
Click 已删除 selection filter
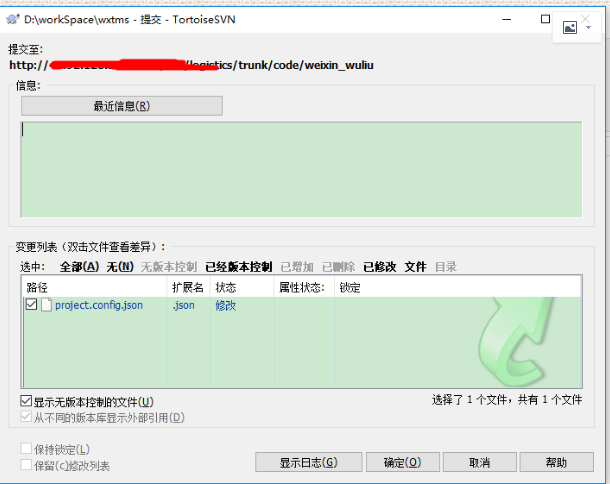pyautogui.click(x=338, y=267)
